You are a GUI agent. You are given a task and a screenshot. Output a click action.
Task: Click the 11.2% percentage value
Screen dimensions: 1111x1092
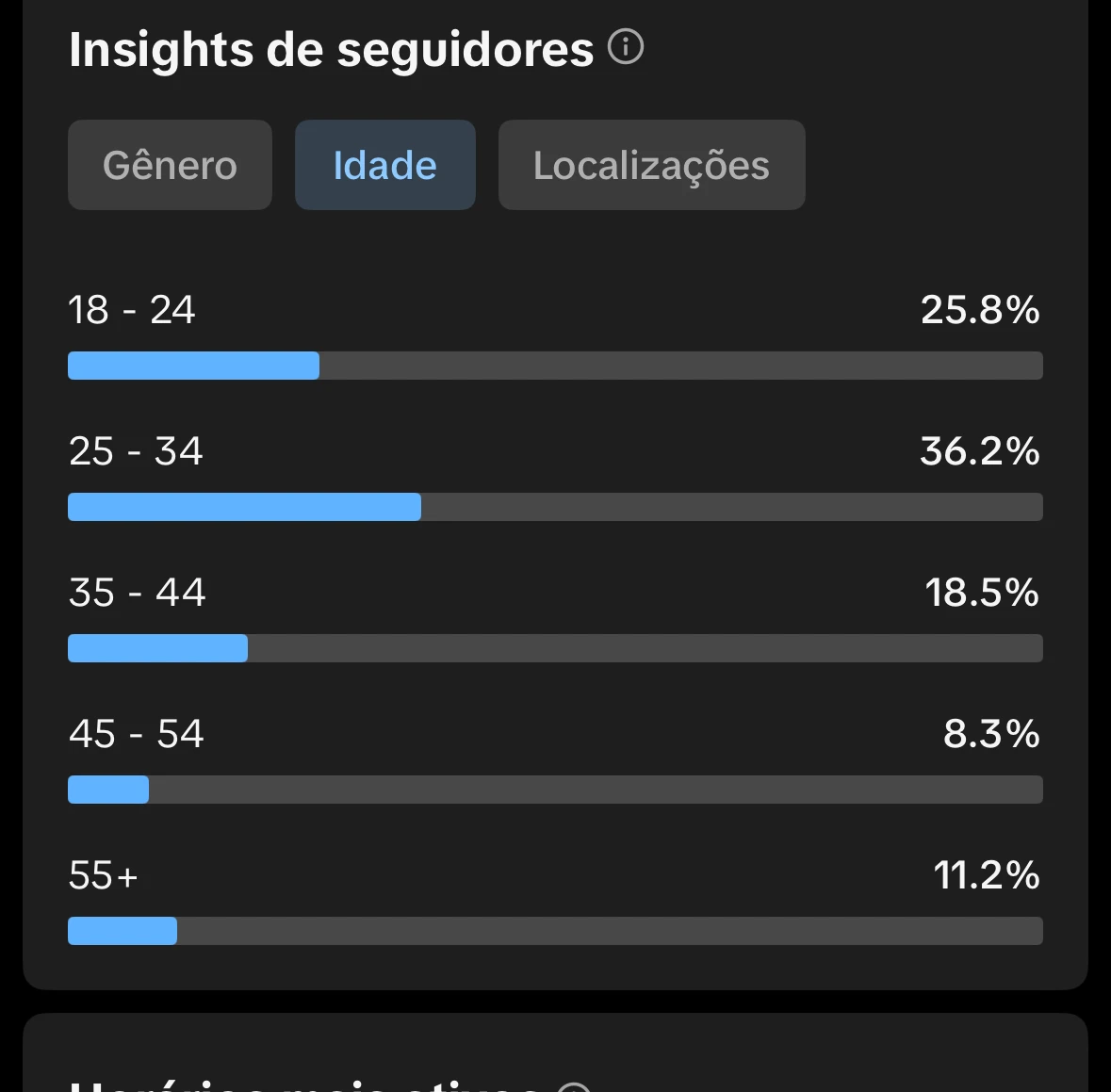pyautogui.click(x=986, y=875)
